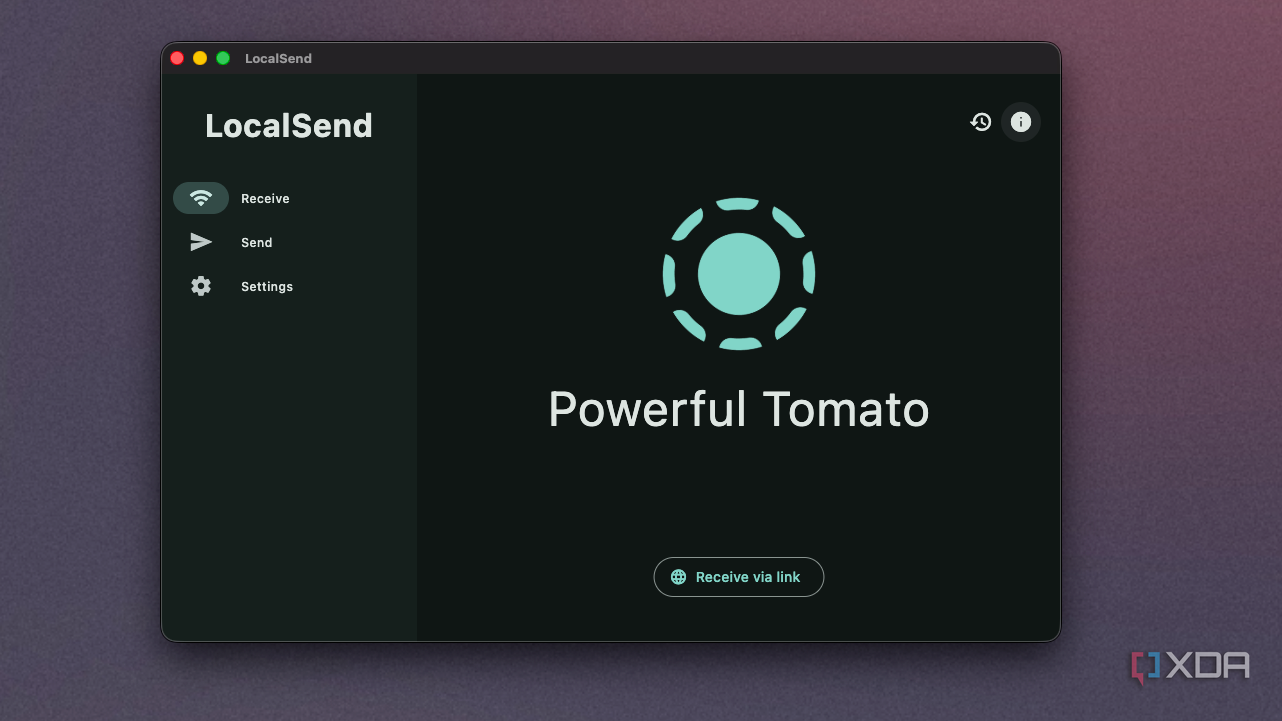Show device info via the info icon
This screenshot has width=1282, height=721.
point(1021,122)
